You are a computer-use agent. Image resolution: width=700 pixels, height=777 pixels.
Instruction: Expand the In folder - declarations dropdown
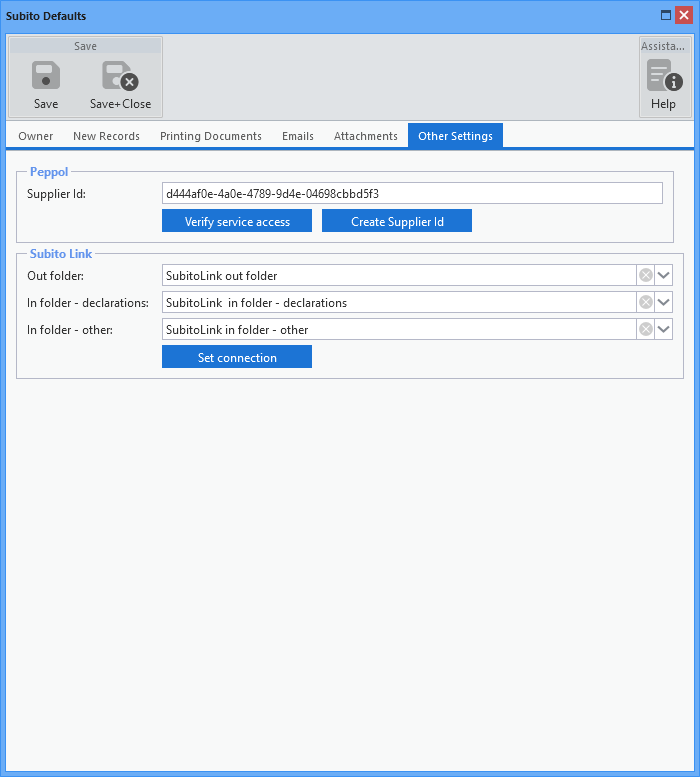[x=663, y=302]
